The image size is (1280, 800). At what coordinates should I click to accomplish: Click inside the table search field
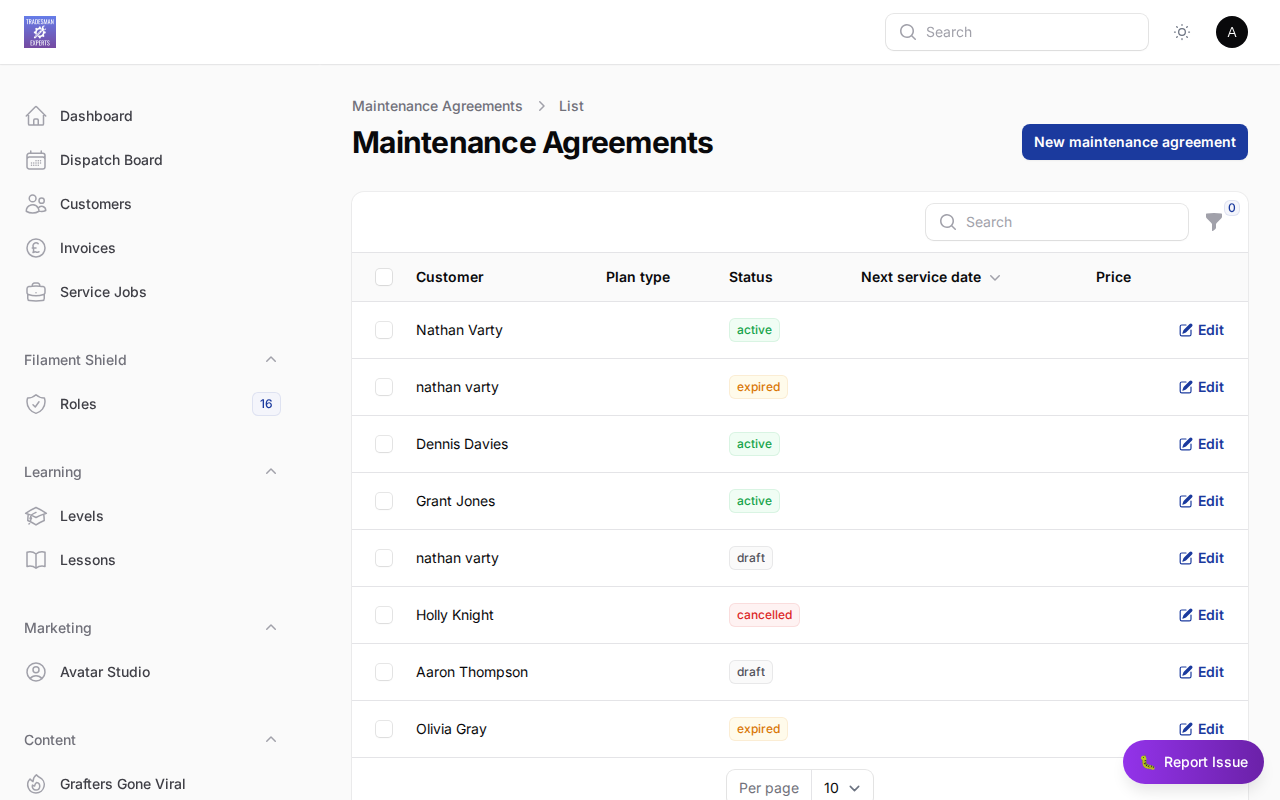(1057, 222)
